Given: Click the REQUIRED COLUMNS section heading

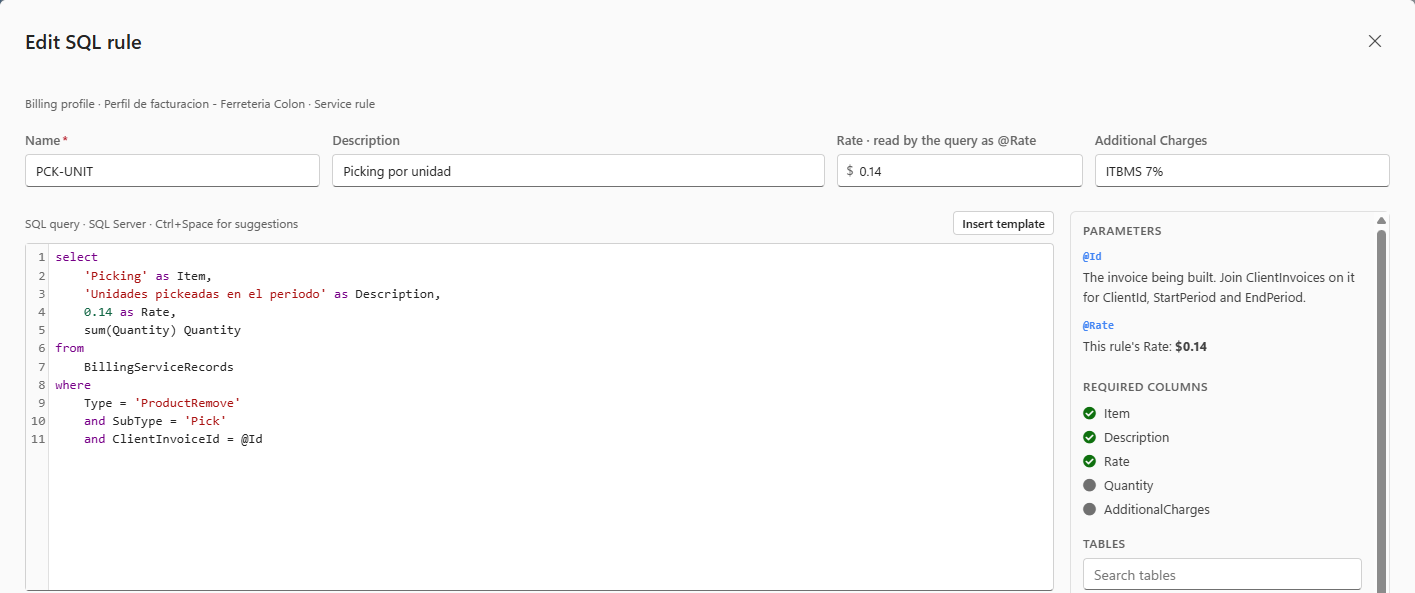Looking at the screenshot, I should [x=1145, y=387].
